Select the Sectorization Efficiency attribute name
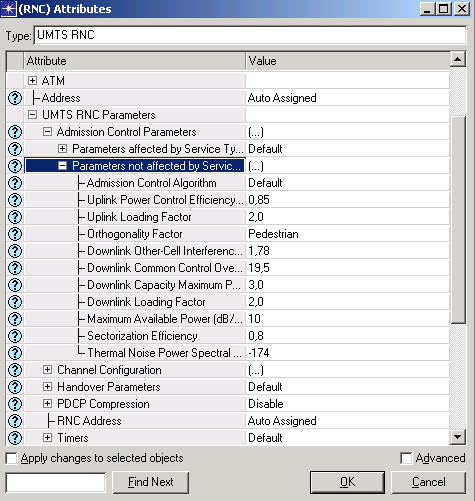Viewport: 475px width, 501px height. coord(142,336)
